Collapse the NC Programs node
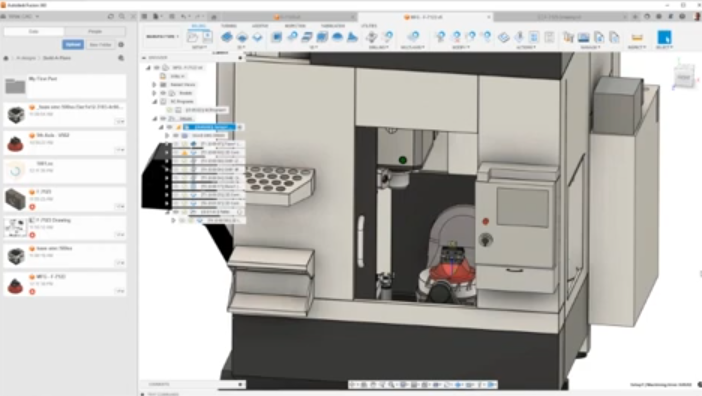 point(154,102)
